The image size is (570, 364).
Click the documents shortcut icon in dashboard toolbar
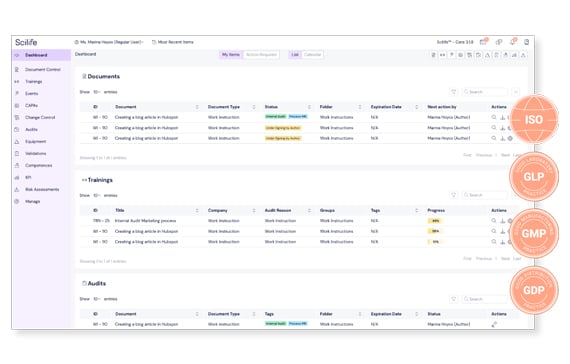point(433,55)
